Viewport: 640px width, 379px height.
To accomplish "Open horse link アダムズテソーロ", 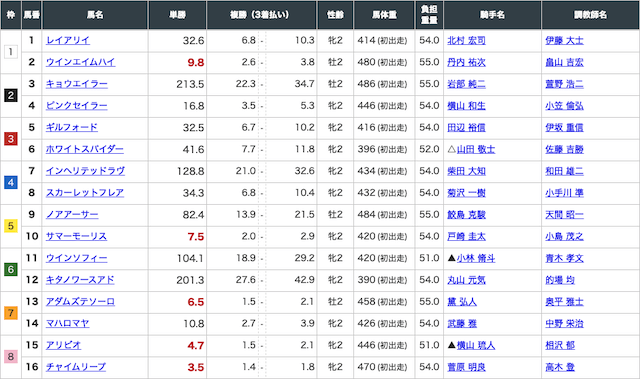I will pyautogui.click(x=80, y=302).
